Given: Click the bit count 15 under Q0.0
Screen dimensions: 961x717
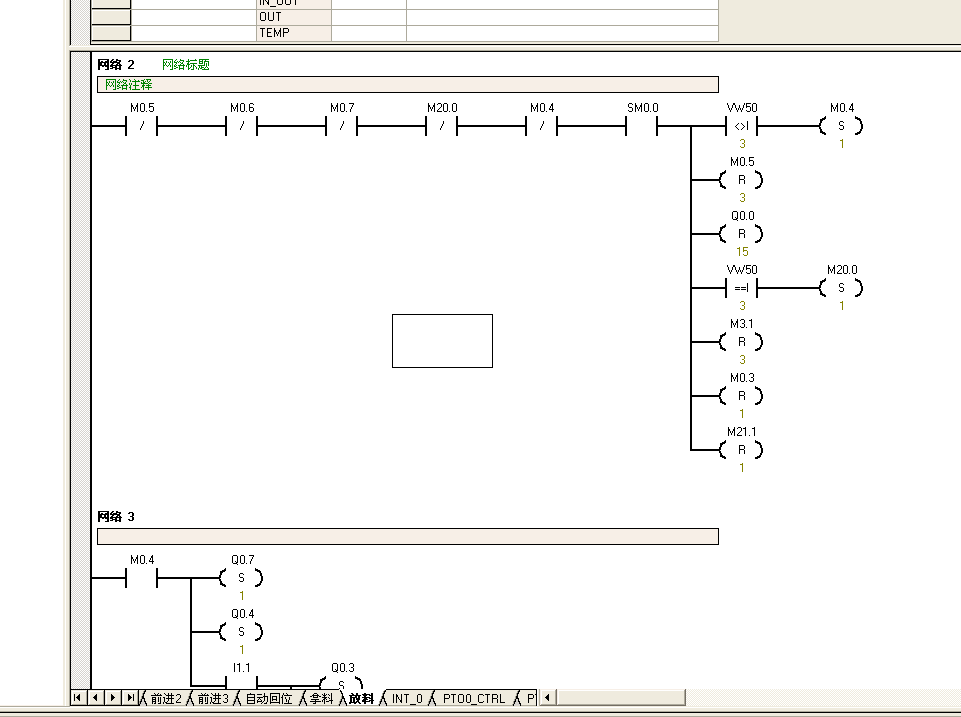Looking at the screenshot, I should 742,252.
